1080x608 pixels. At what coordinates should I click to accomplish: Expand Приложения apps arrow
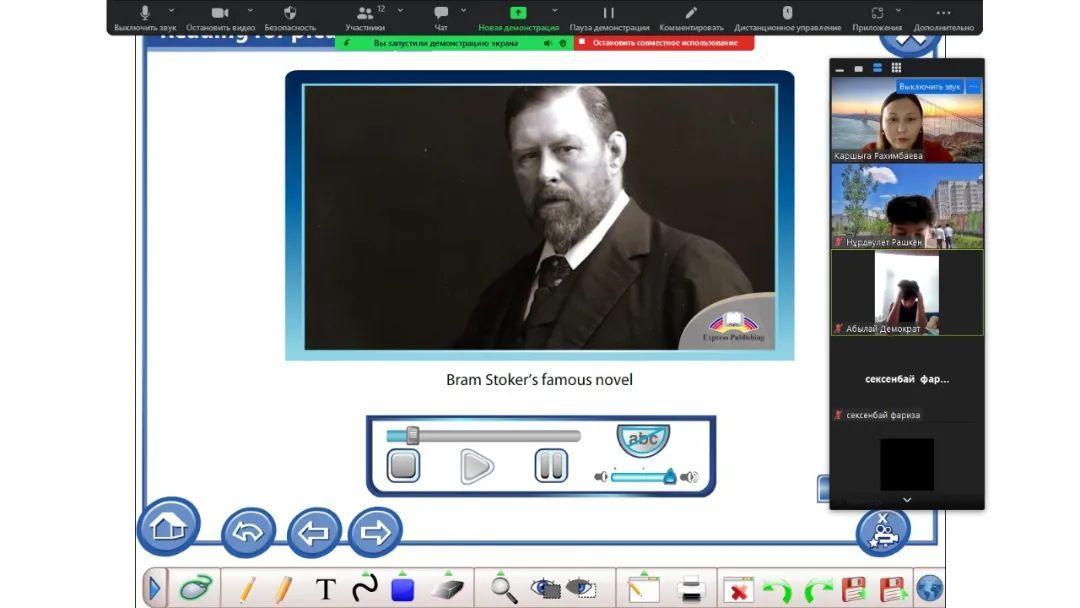pos(898,11)
